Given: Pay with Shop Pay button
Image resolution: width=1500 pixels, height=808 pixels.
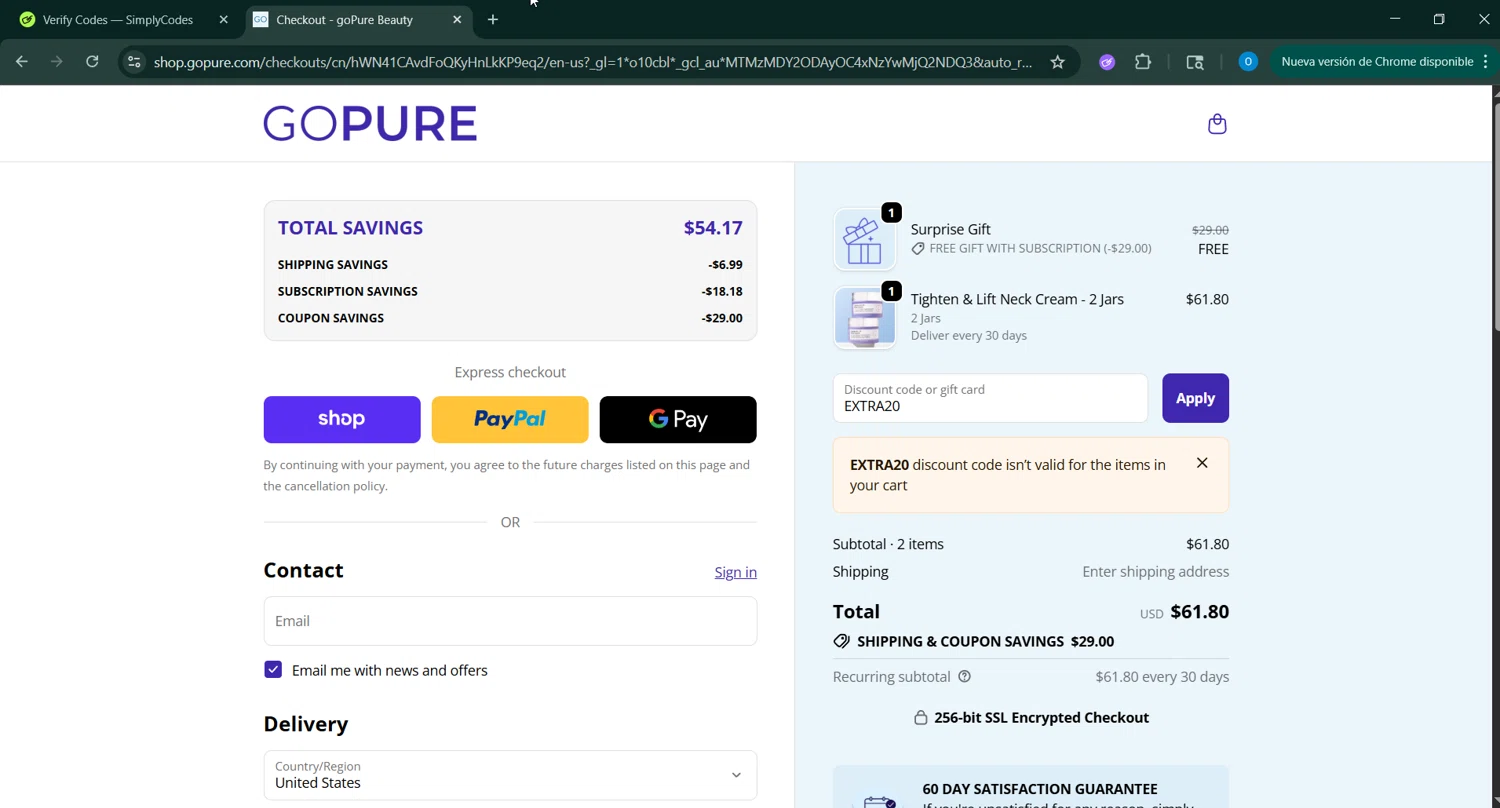Looking at the screenshot, I should pos(342,419).
